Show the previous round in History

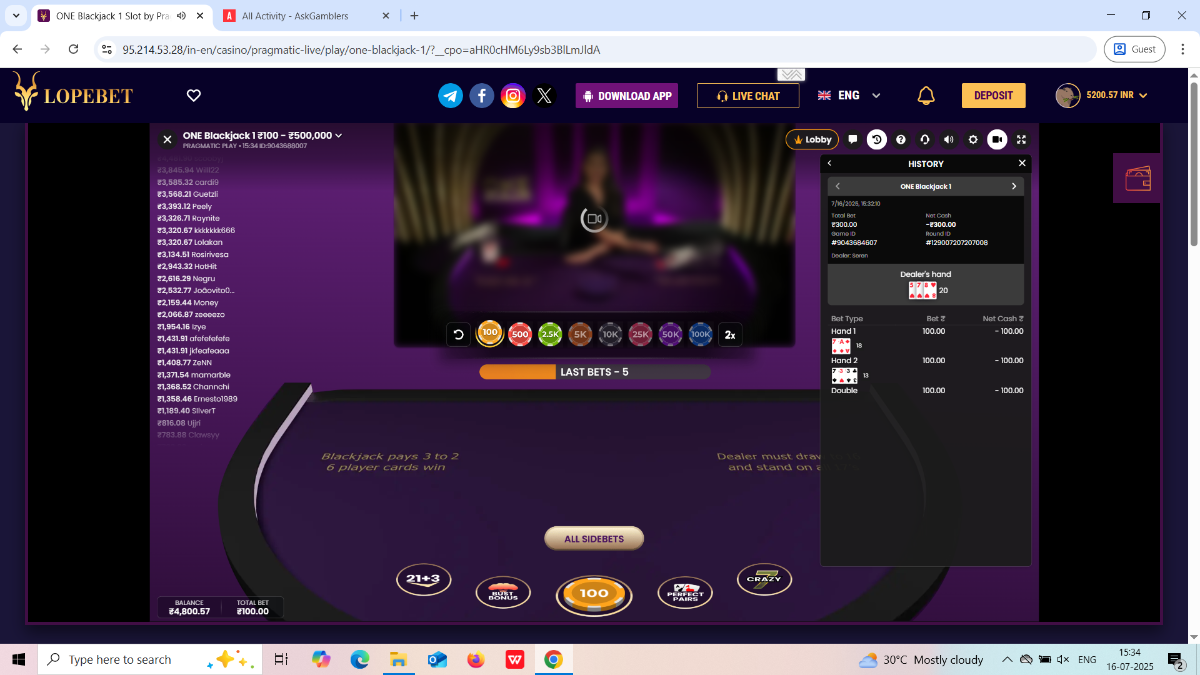click(x=837, y=186)
